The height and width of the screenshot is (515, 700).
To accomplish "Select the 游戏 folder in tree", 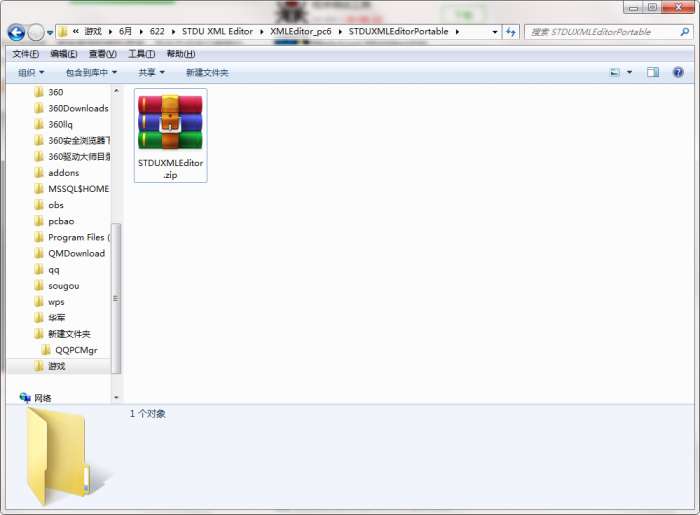I will click(x=50, y=366).
